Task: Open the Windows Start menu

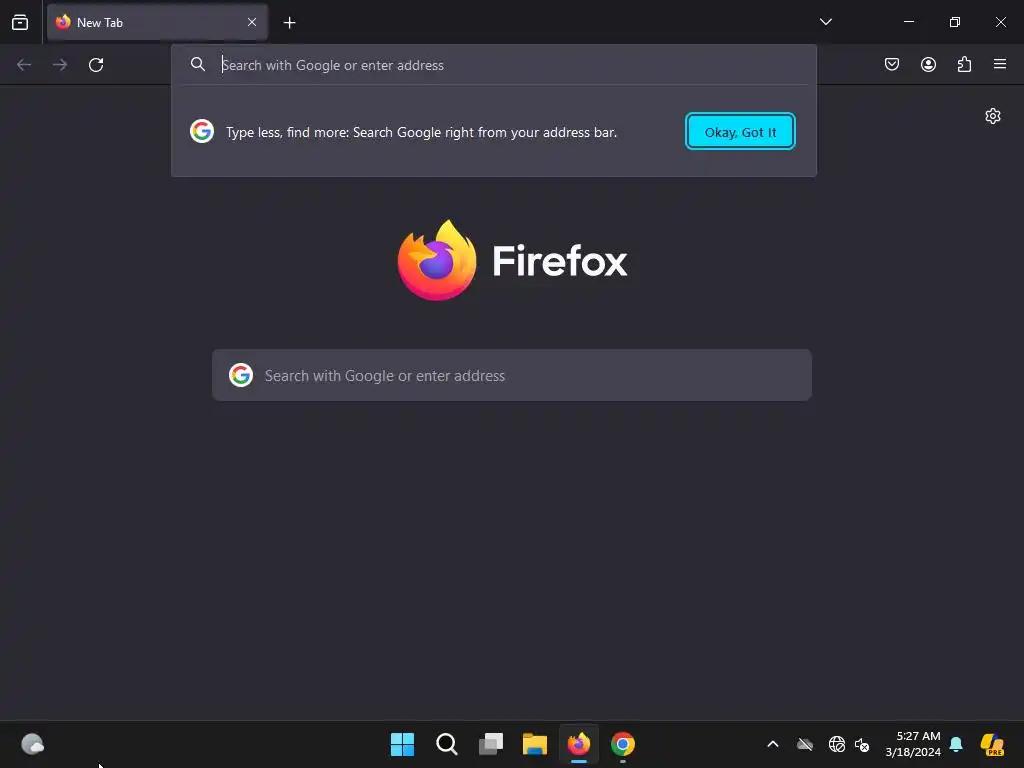Action: 402,744
